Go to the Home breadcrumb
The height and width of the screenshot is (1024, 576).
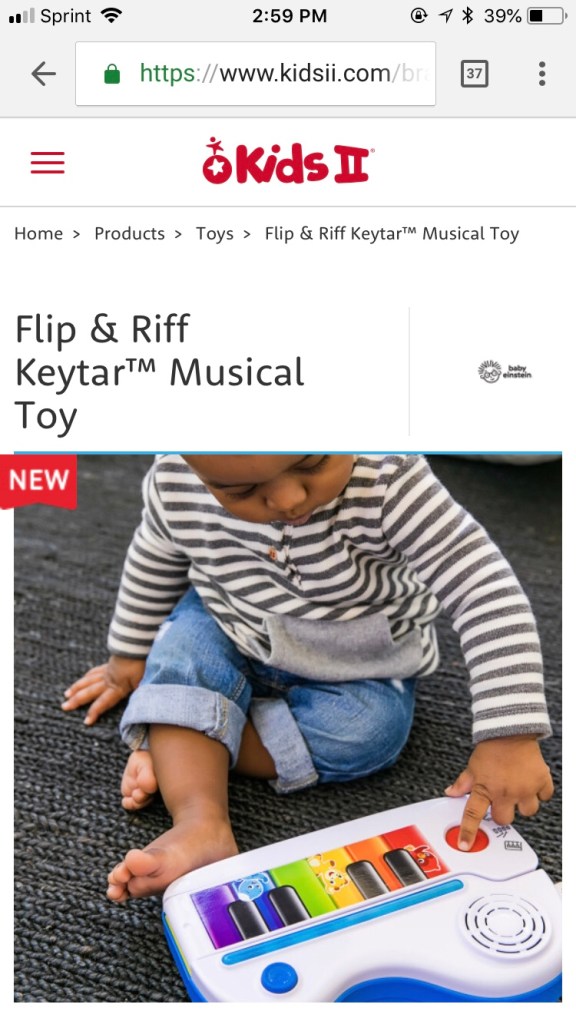coord(39,234)
